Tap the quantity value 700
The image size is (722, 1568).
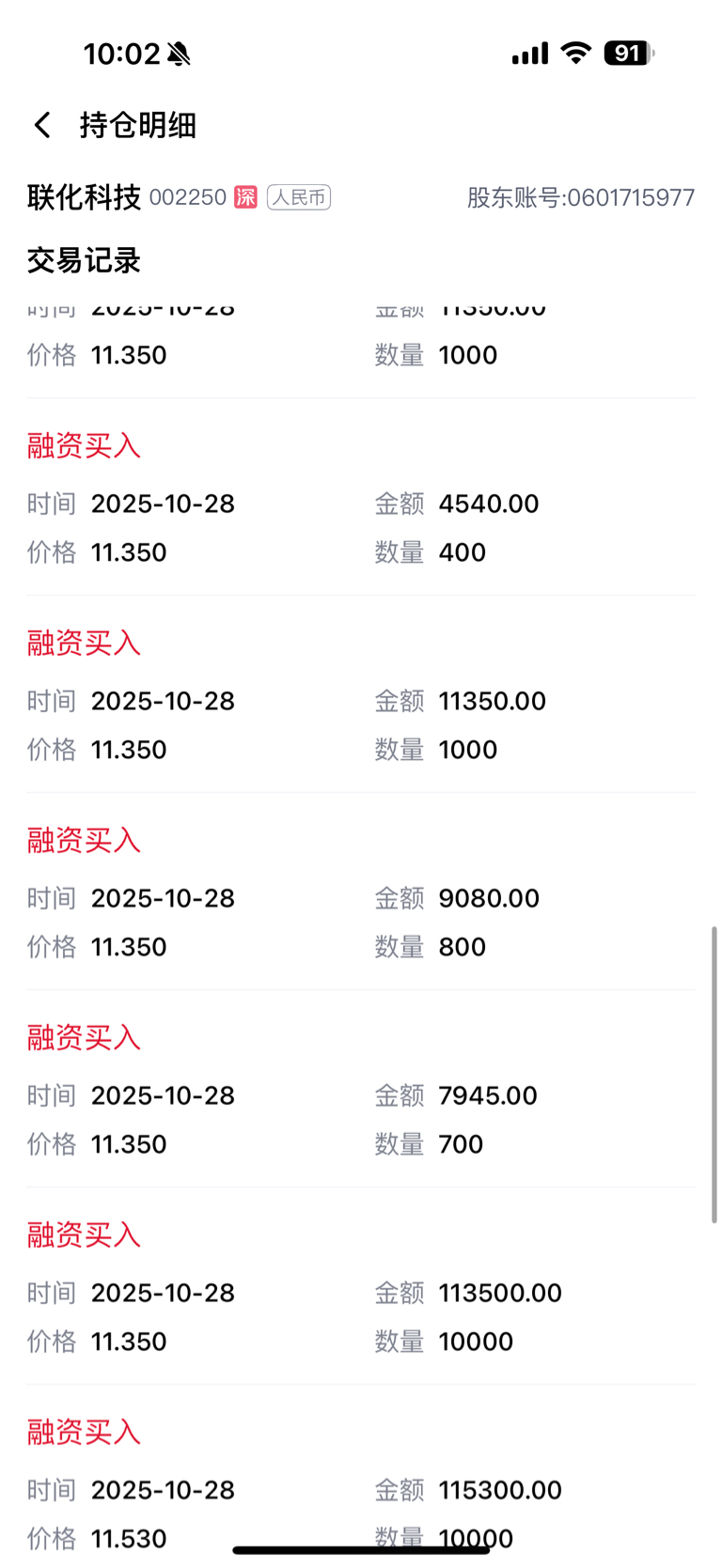[x=461, y=1144]
